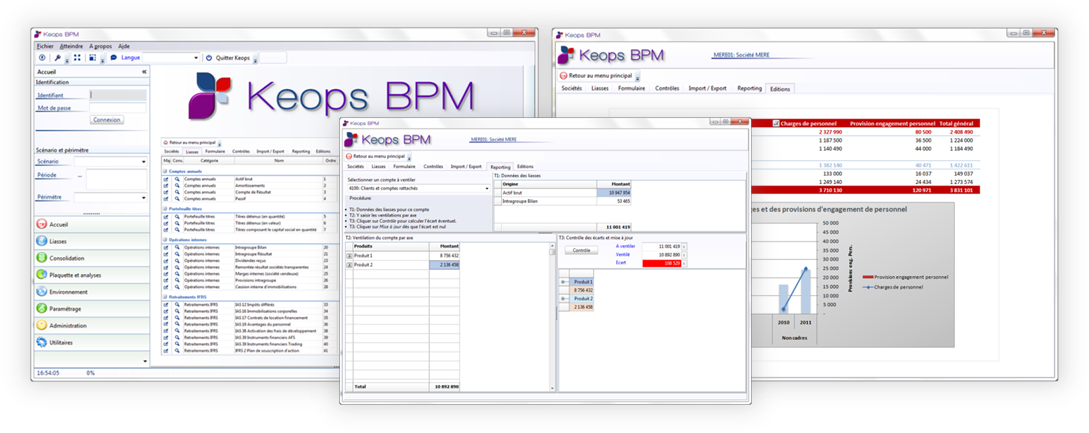Click 'Retour au menu principal' in the left window
The width and height of the screenshot is (1089, 433).
click(194, 142)
